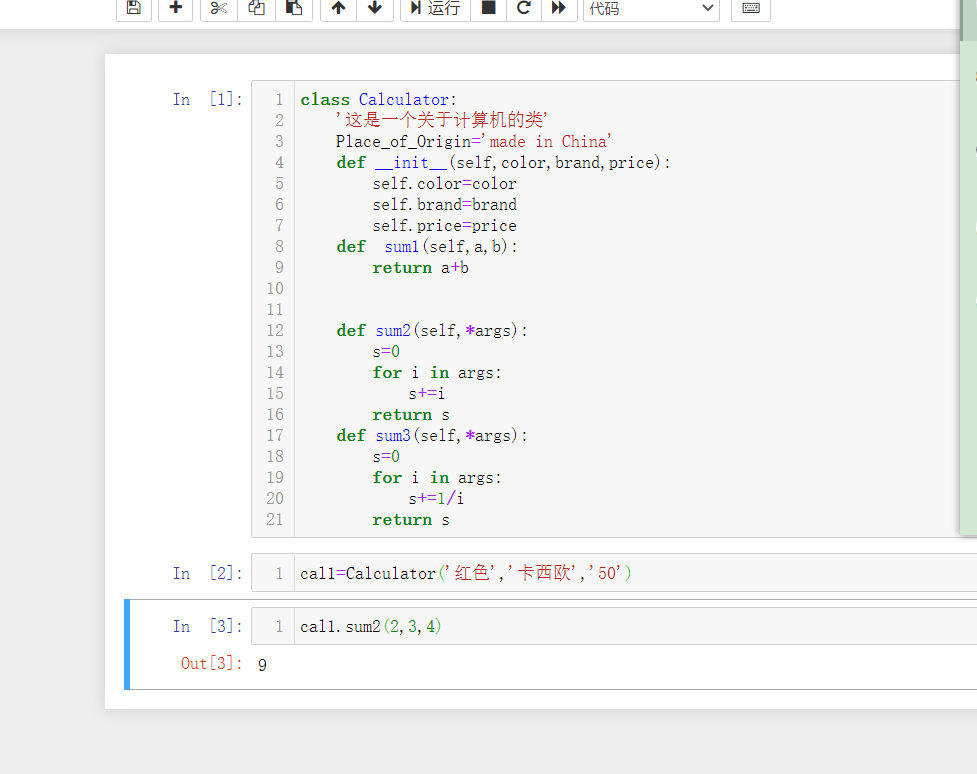This screenshot has width=977, height=774.
Task: Click the 'return a+b' line
Action: tap(421, 268)
